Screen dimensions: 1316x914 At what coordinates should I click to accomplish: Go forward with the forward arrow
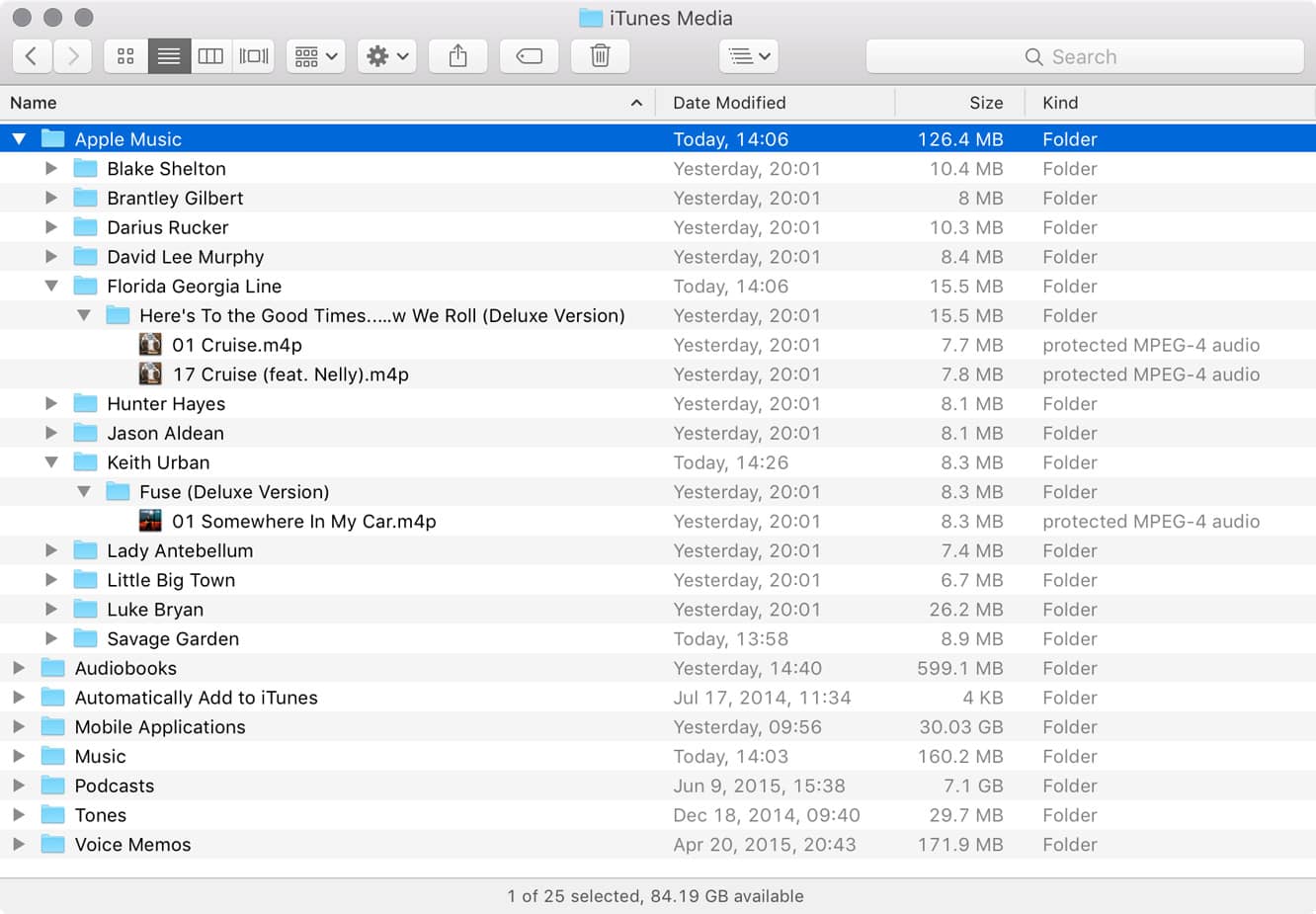(x=73, y=56)
